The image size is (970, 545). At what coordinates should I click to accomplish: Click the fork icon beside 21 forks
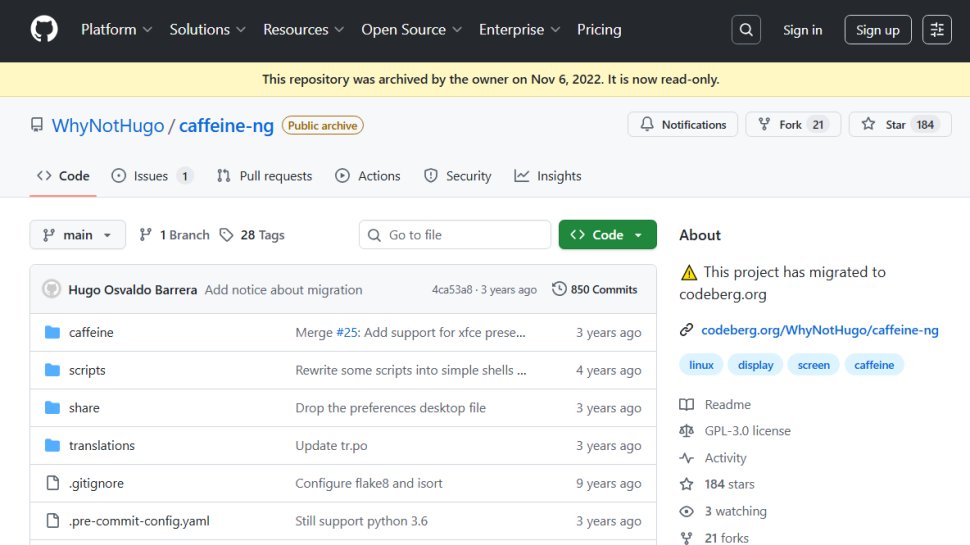[x=687, y=538]
